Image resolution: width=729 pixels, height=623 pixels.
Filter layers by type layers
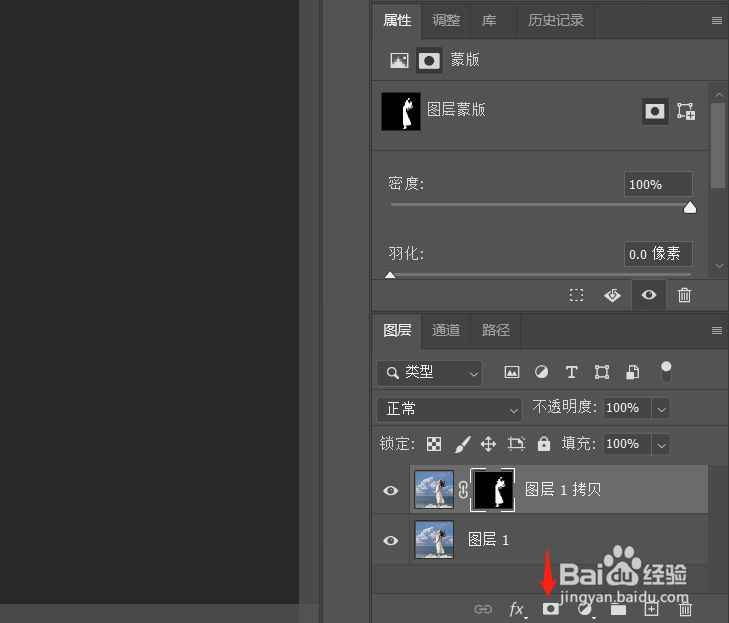coord(571,372)
